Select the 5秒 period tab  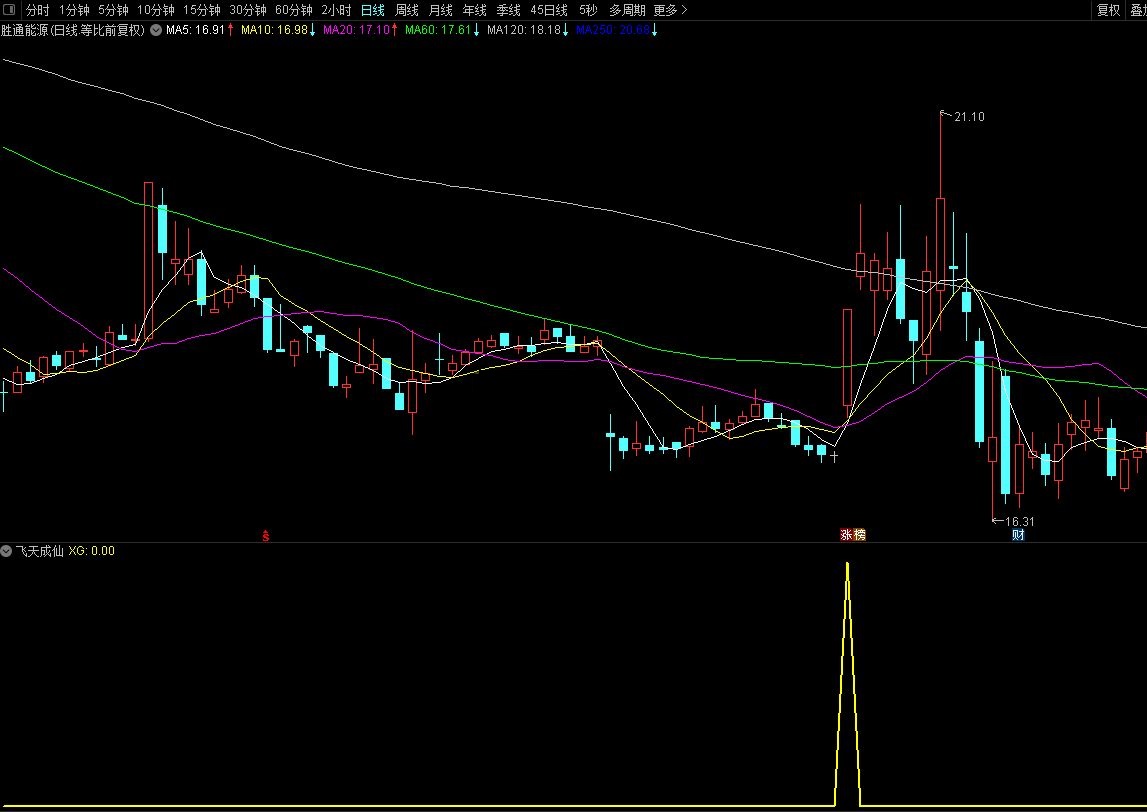point(588,10)
